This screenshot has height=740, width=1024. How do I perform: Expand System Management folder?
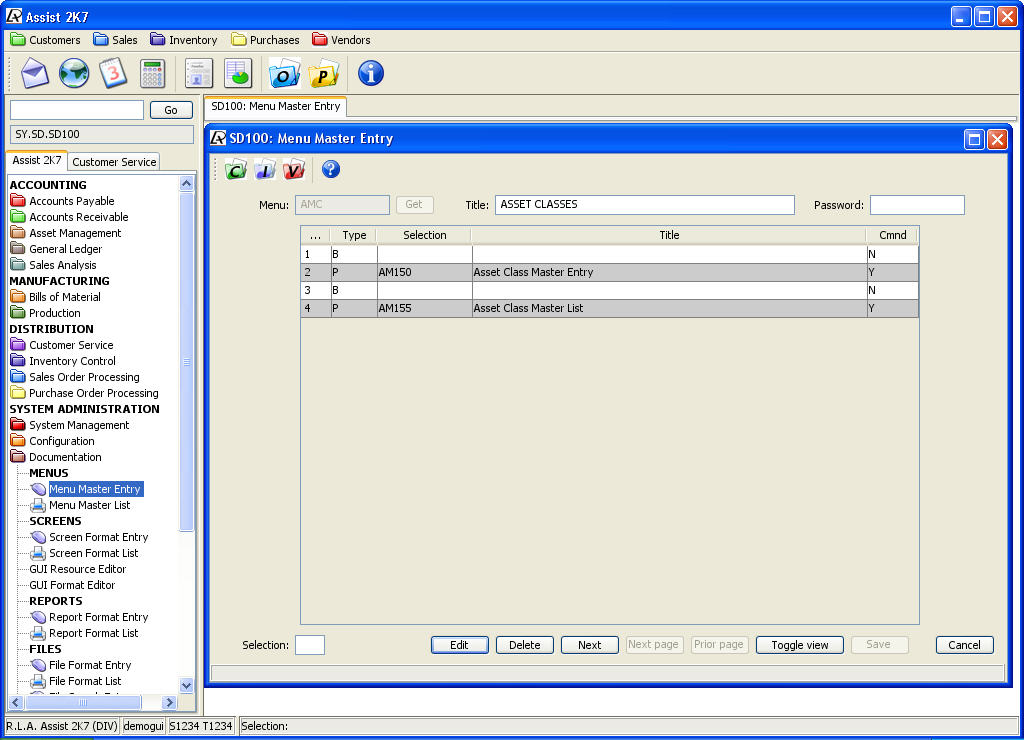[x=79, y=425]
